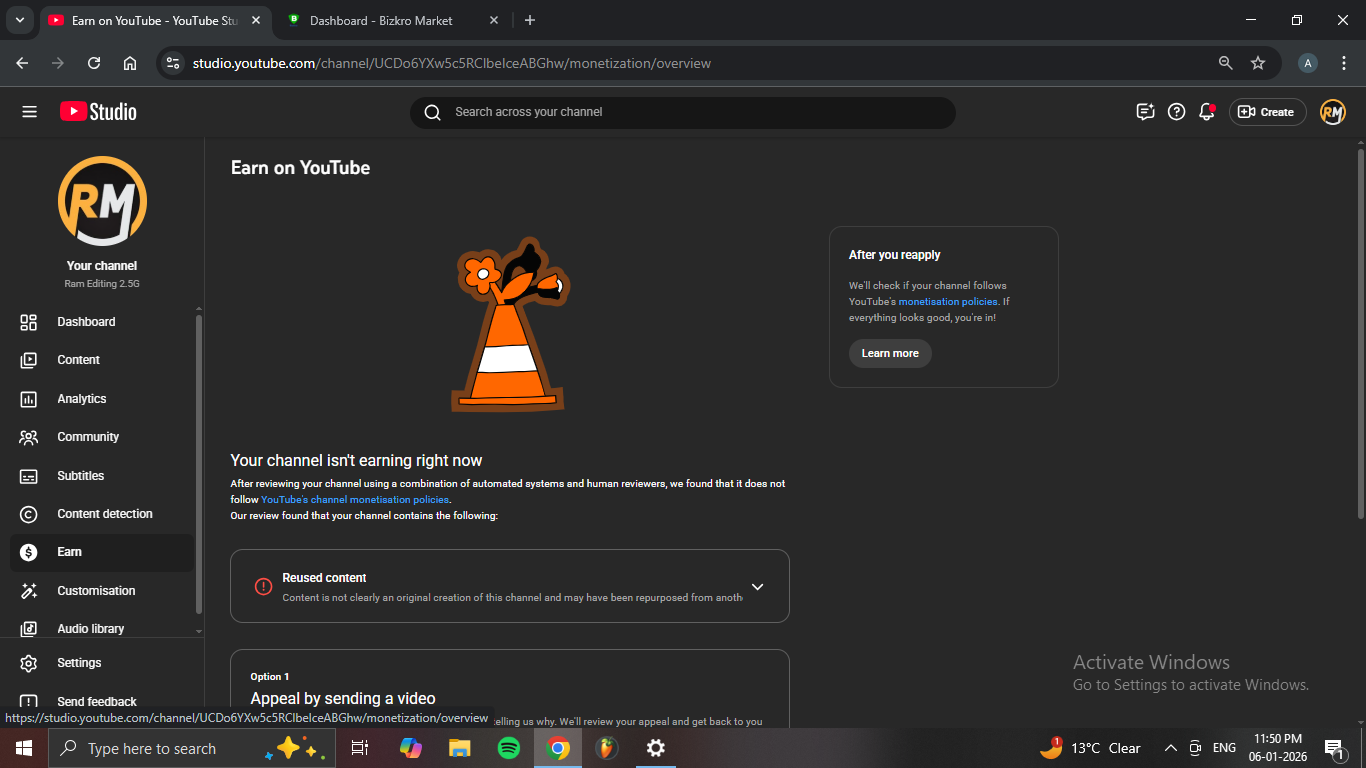Open YouTube's channel monetisation policies link
The image size is (1366, 768).
tap(355, 500)
